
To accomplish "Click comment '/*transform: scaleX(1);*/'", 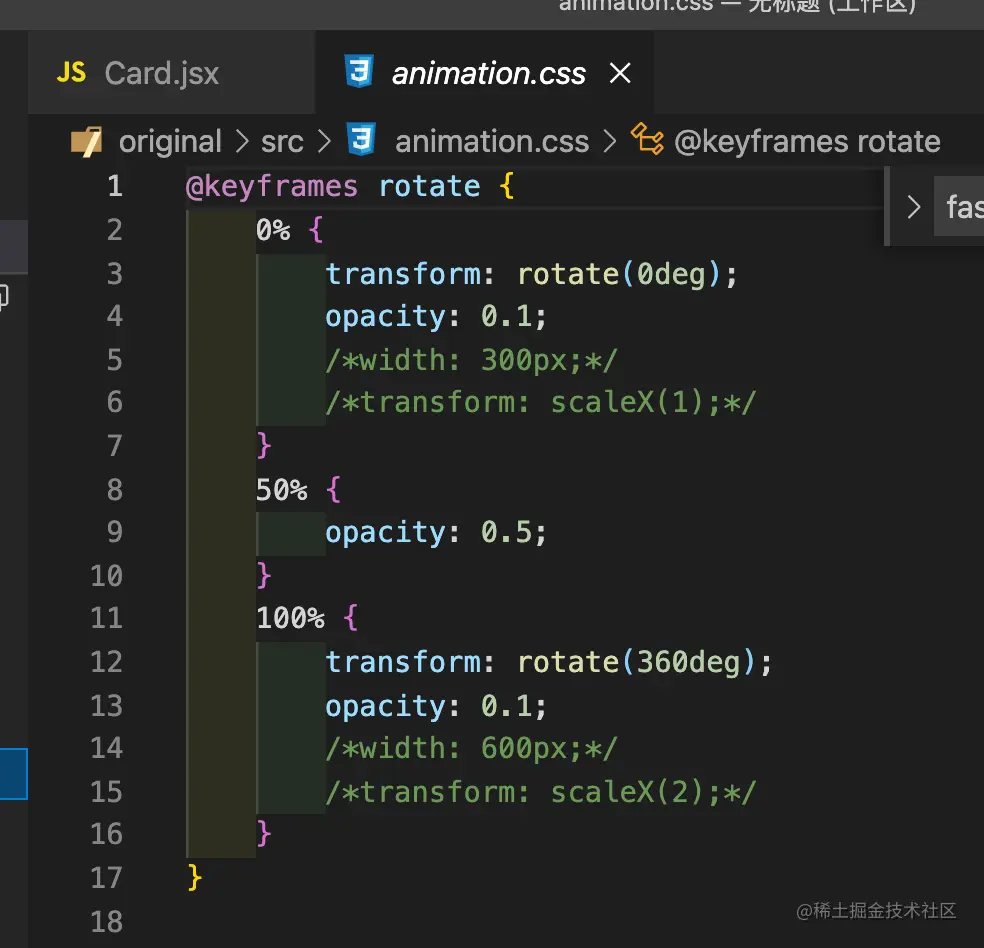I will [x=540, y=402].
